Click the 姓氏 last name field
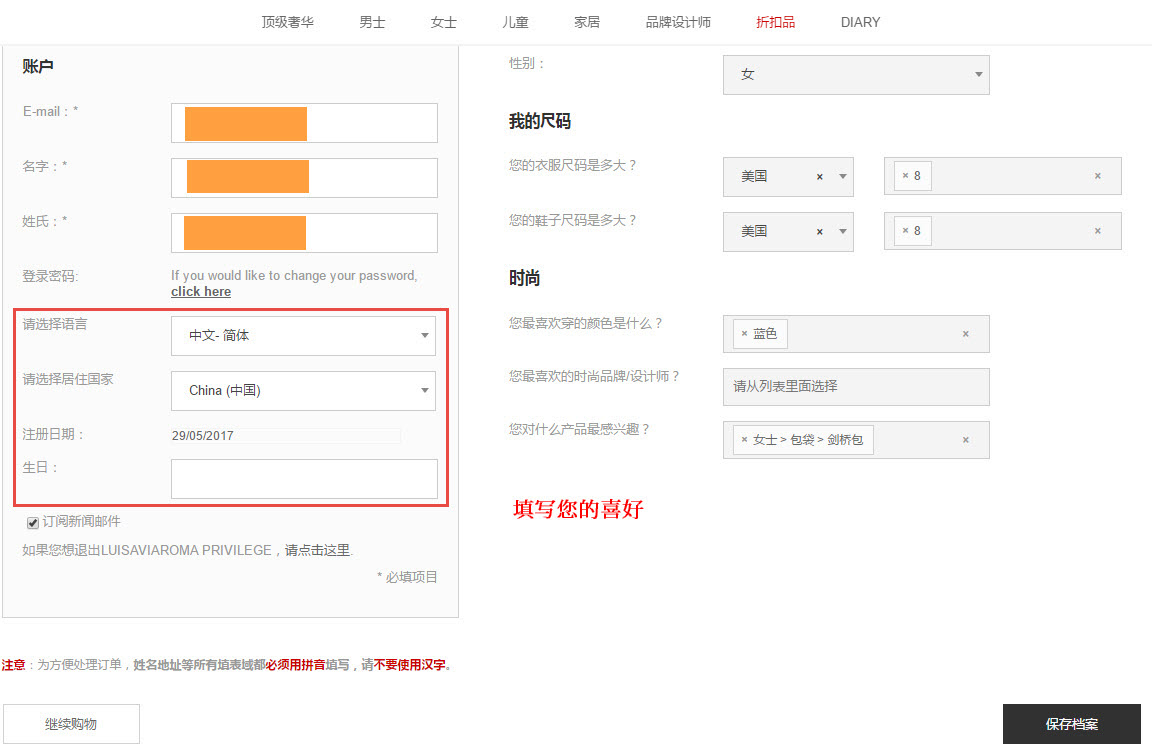The width and height of the screenshot is (1152, 750). tap(304, 233)
